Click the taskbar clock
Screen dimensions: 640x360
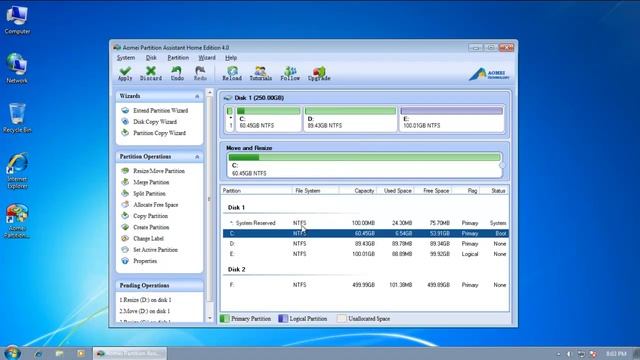click(x=616, y=353)
